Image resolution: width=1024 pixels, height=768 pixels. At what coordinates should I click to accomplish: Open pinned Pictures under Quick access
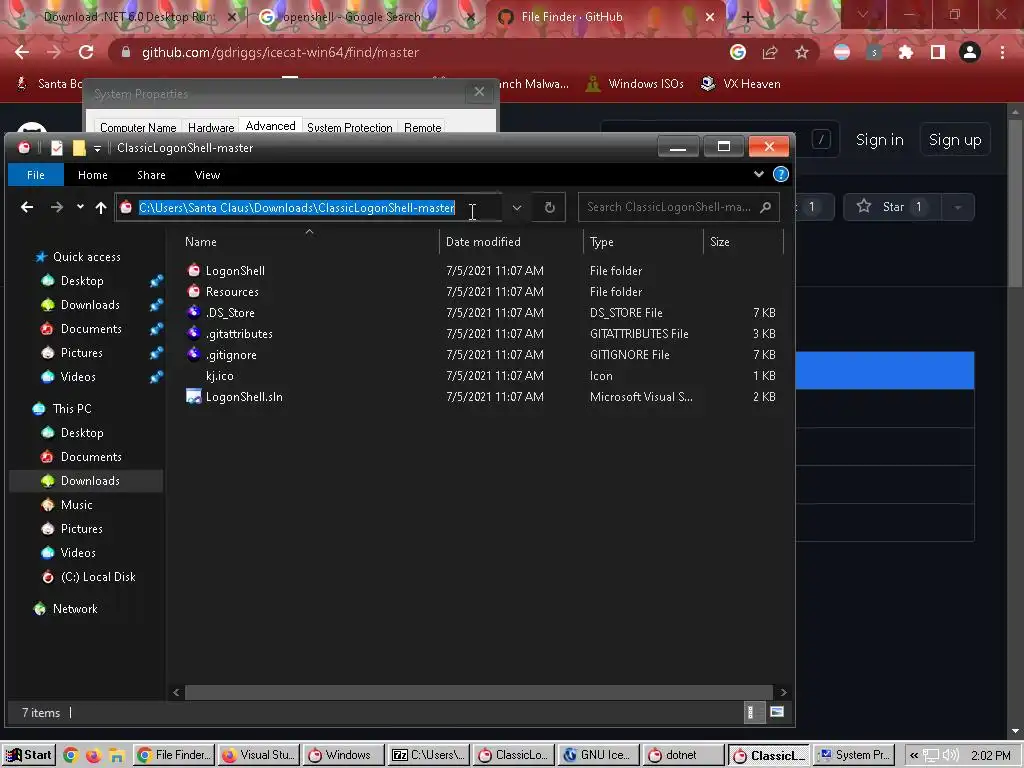point(82,353)
